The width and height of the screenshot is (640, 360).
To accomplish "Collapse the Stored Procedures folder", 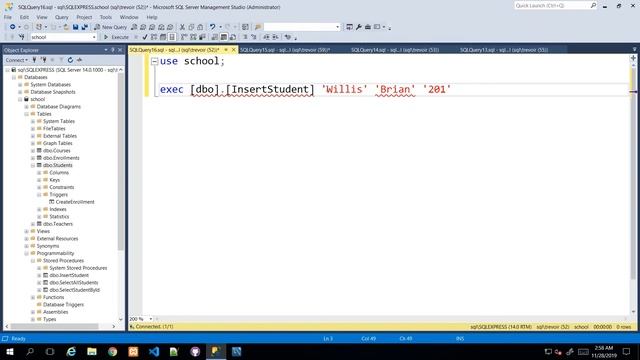I will pos(33,260).
